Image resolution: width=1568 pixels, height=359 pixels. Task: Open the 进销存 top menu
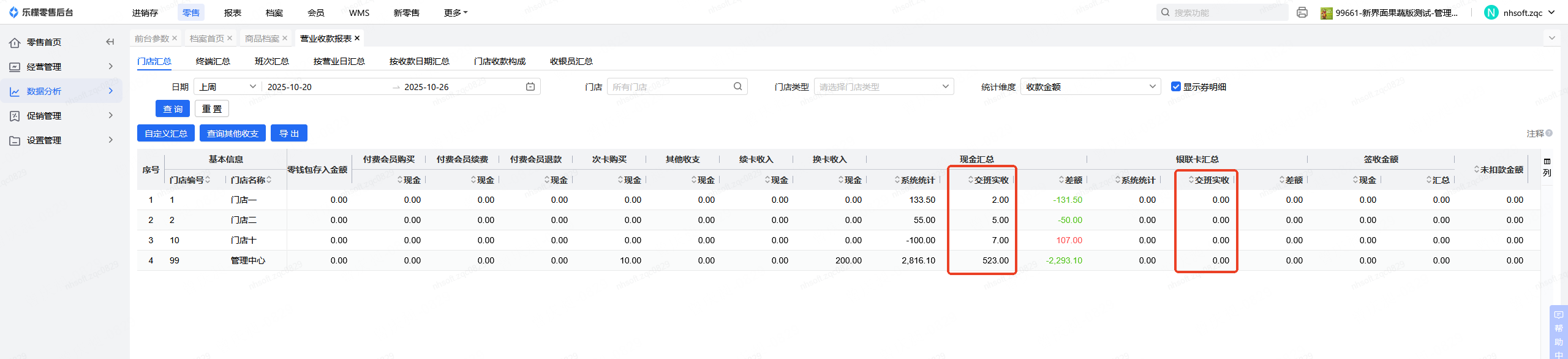pos(145,13)
